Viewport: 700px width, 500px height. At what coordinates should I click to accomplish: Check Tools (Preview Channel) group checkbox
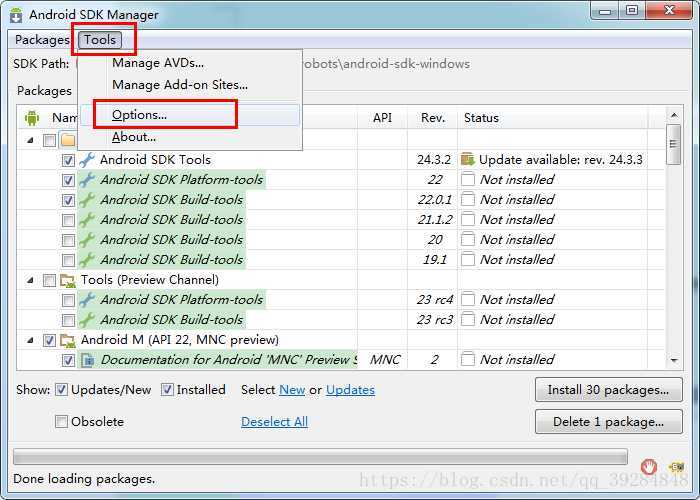[x=49, y=280]
